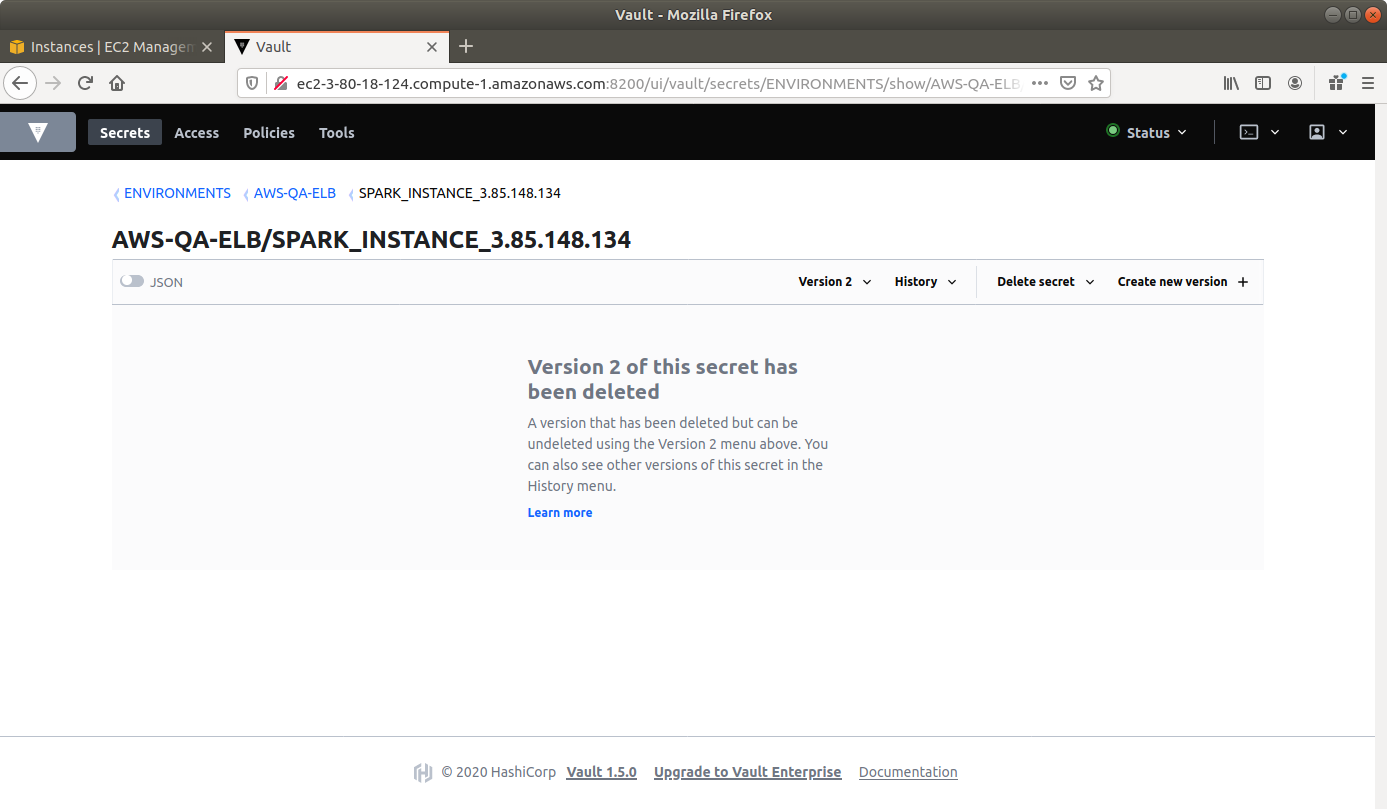Click Create new version
Viewport: 1387px width, 809px height.
click(x=1183, y=282)
